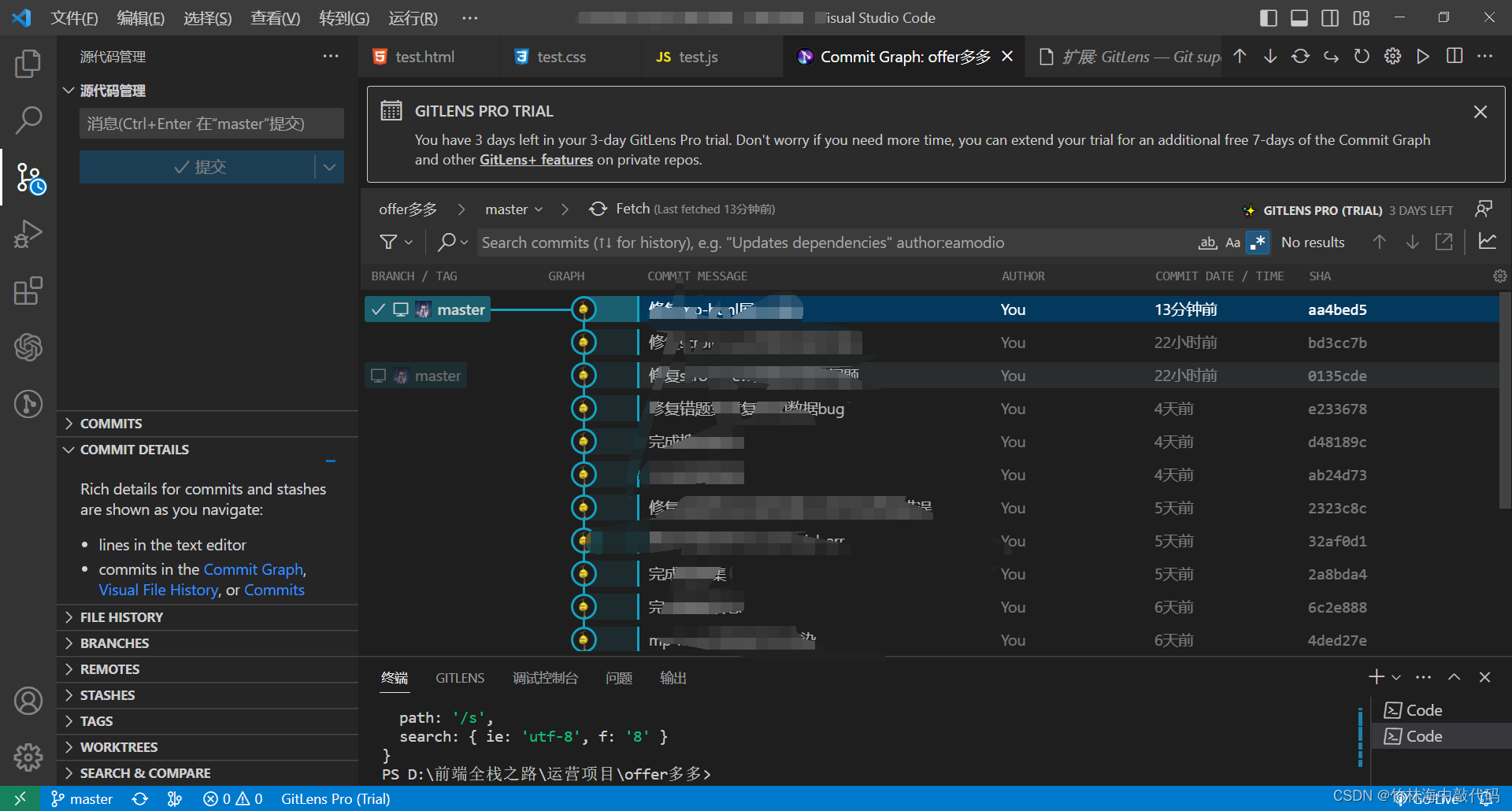Toggle Match Case in commit search
The image size is (1512, 811).
click(1233, 243)
